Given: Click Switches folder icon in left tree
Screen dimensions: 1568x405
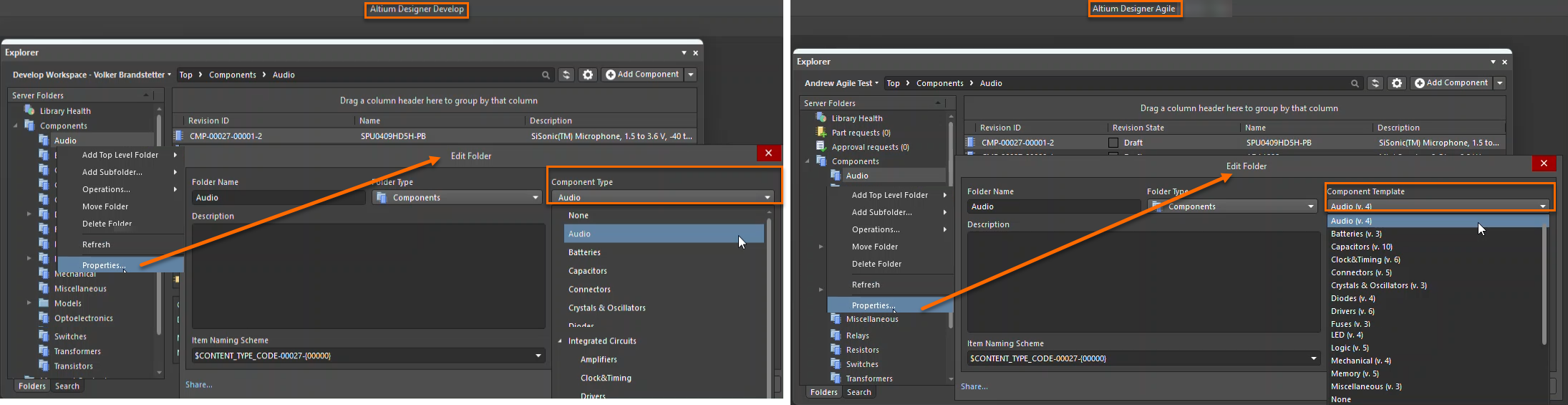Looking at the screenshot, I should click(x=44, y=335).
